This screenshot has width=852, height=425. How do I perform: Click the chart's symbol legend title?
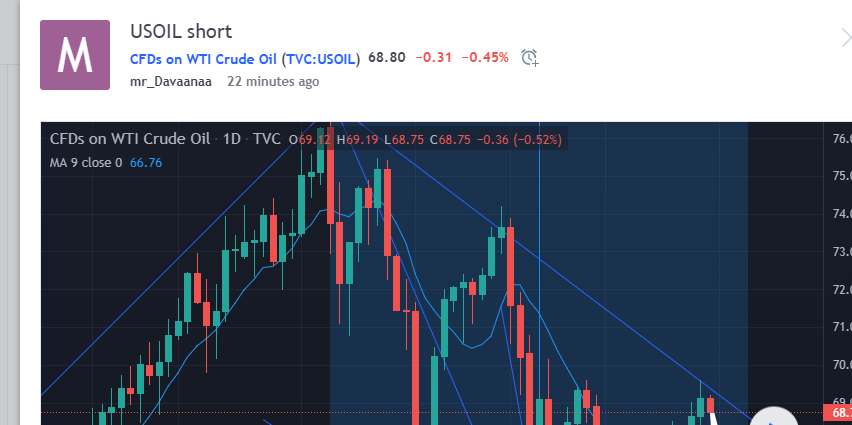point(129,140)
